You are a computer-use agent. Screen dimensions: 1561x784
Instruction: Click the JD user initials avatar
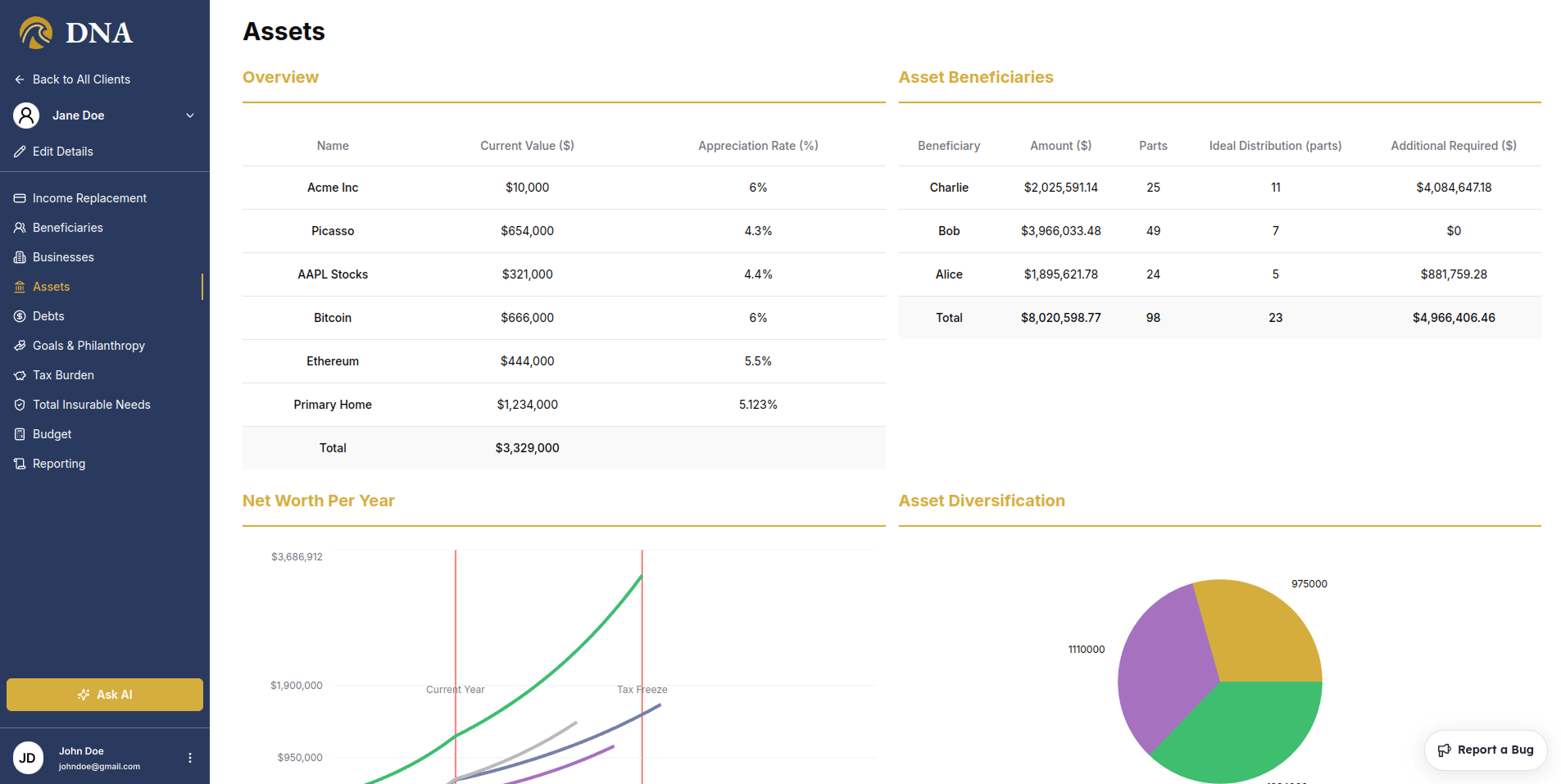(x=28, y=758)
